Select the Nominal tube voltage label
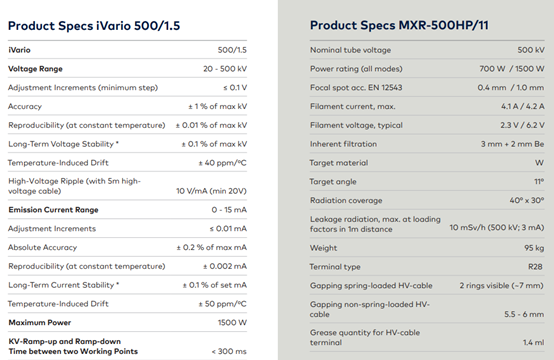Viewport: 554px width, 360px height. point(350,50)
